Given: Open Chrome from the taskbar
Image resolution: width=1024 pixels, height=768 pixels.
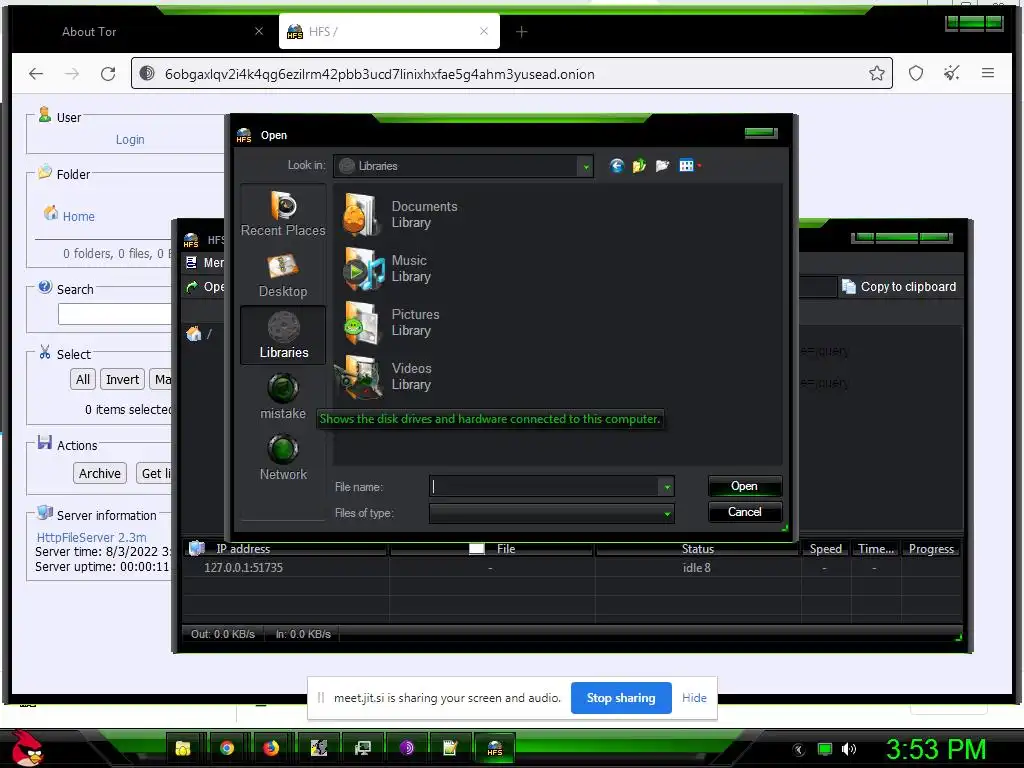Looking at the screenshot, I should point(227,748).
